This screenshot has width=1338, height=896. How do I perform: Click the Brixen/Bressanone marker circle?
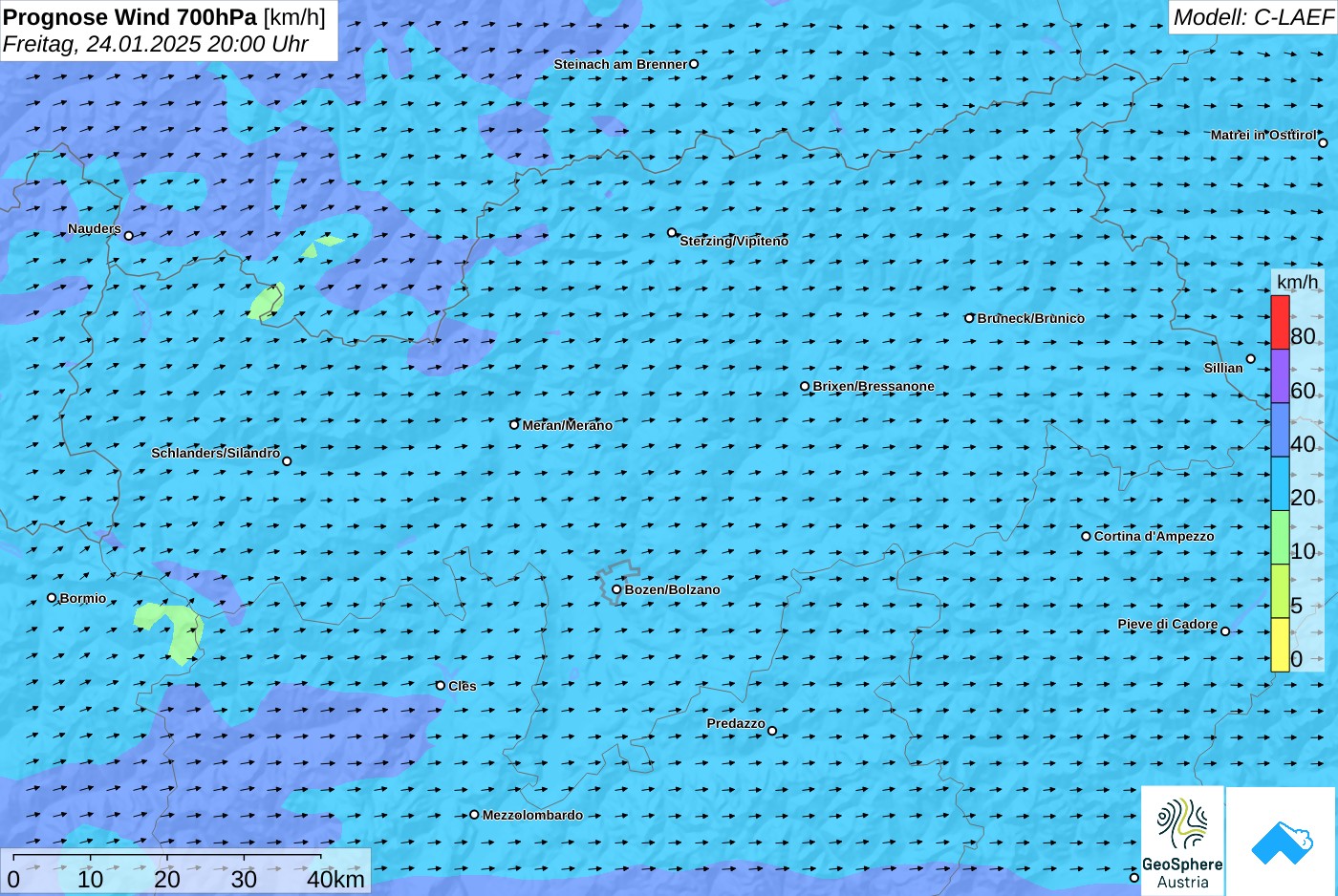pos(805,387)
